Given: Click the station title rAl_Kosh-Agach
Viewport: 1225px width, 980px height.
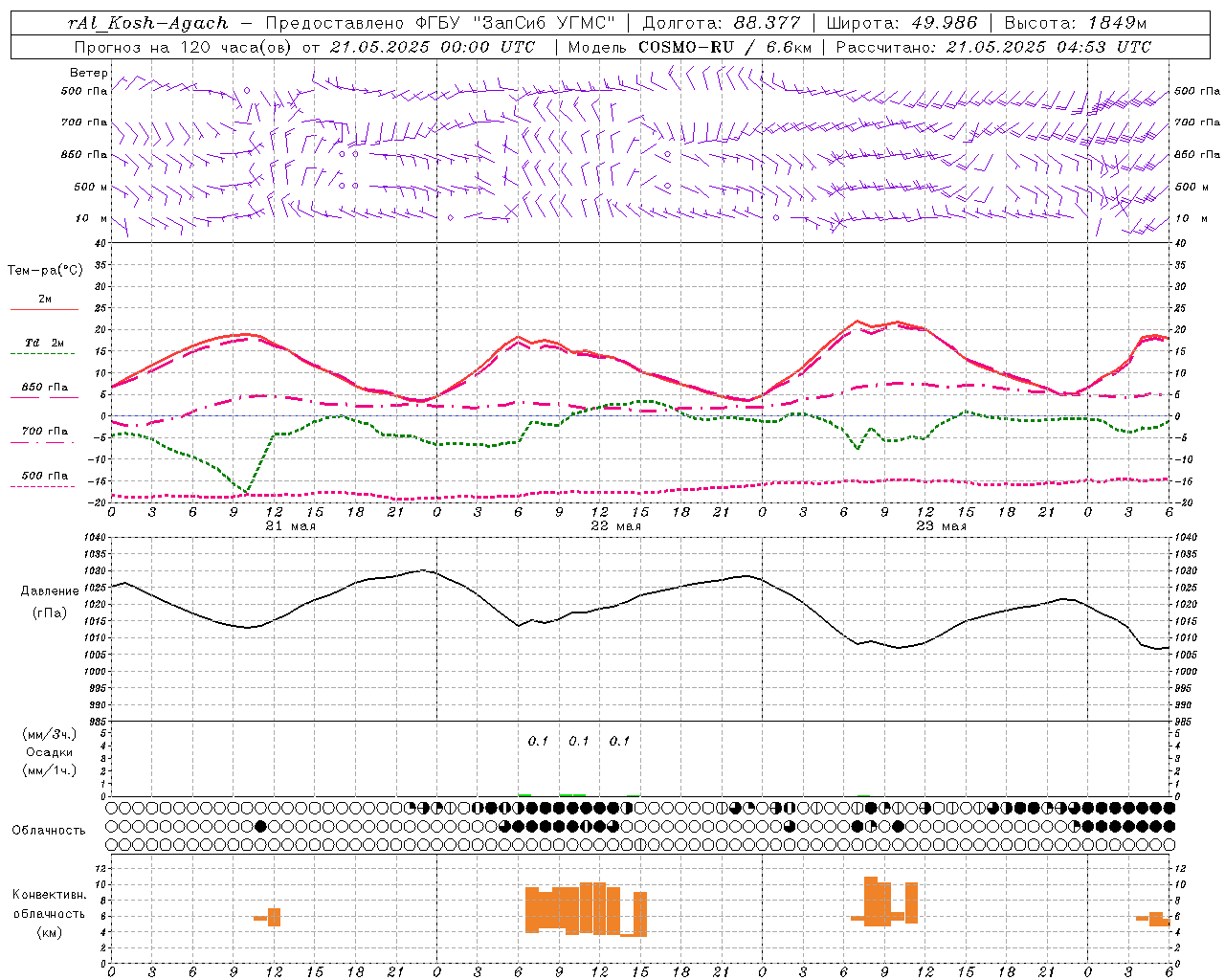Looking at the screenshot, I should (148, 23).
